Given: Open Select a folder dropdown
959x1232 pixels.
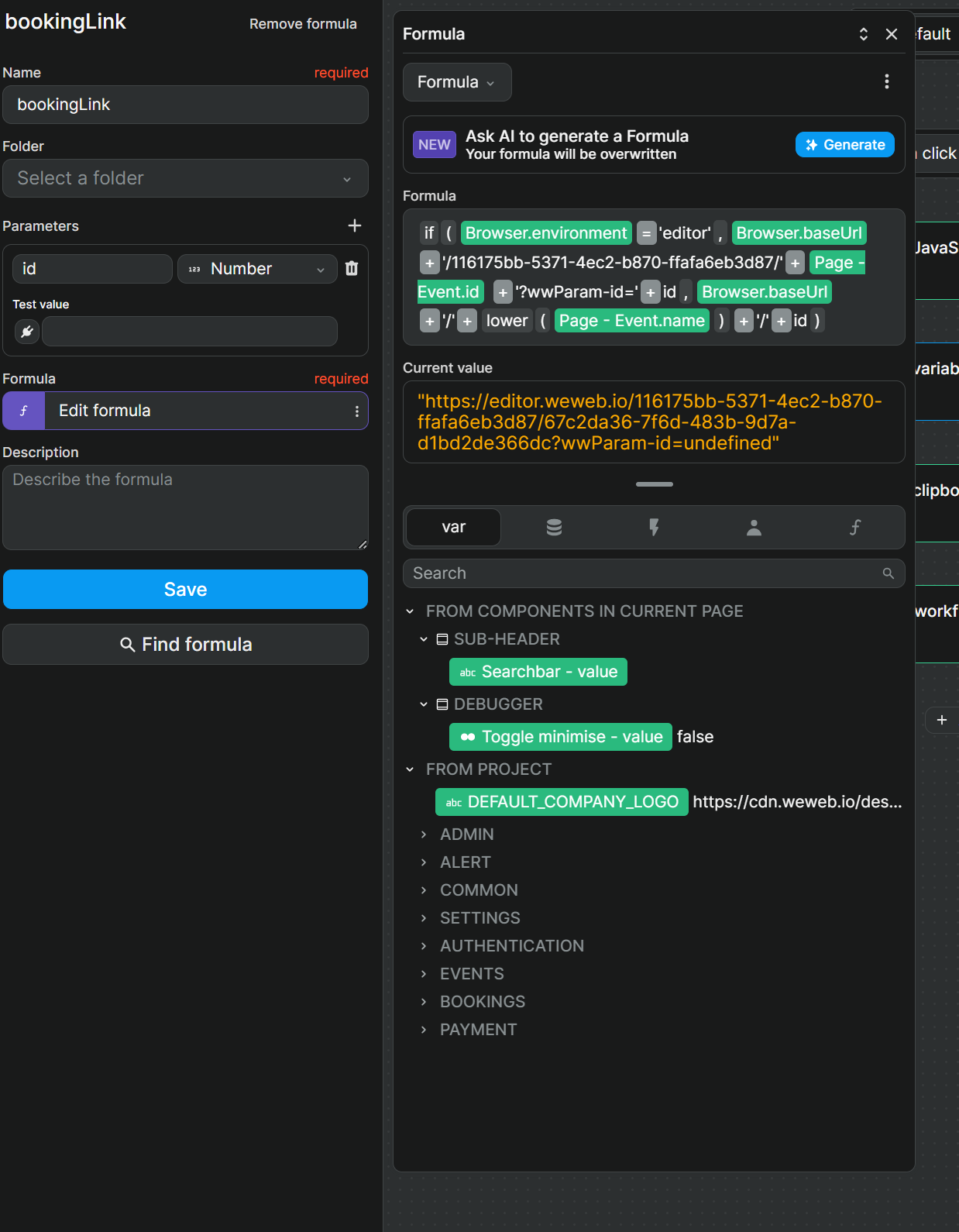Looking at the screenshot, I should coord(185,178).
